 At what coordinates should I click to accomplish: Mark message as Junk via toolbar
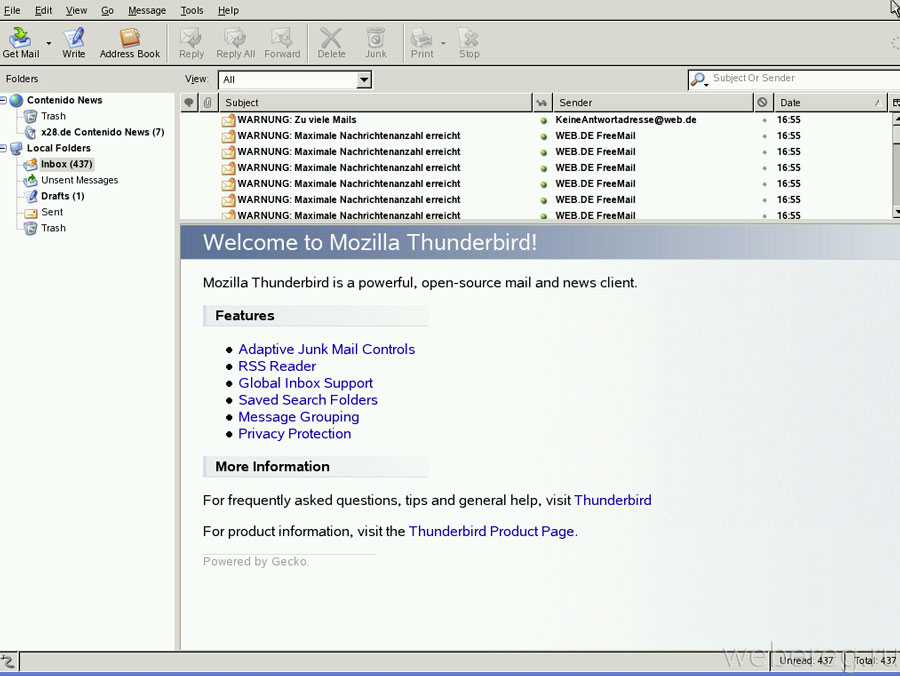(x=375, y=42)
